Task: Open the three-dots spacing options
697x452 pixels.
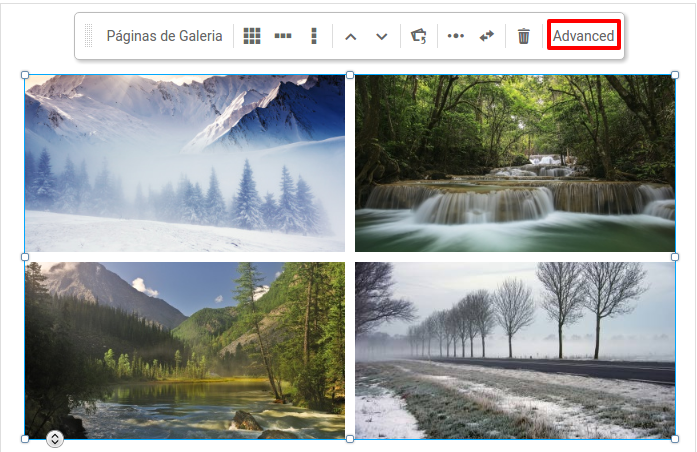Action: pyautogui.click(x=456, y=36)
